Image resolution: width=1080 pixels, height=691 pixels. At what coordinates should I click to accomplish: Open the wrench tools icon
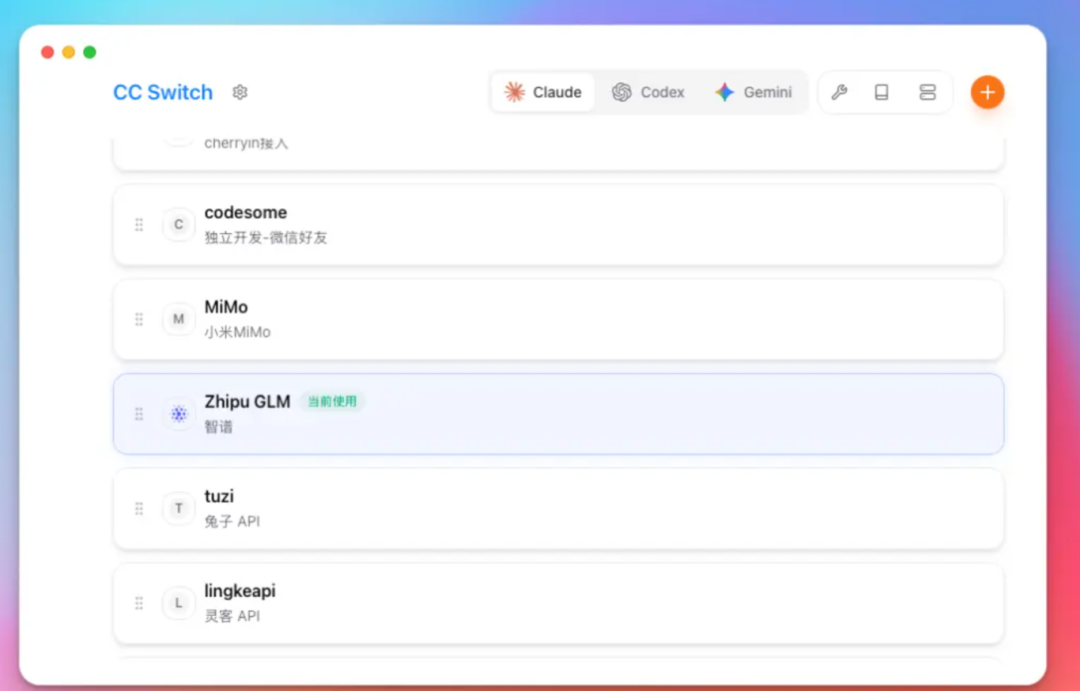(839, 92)
